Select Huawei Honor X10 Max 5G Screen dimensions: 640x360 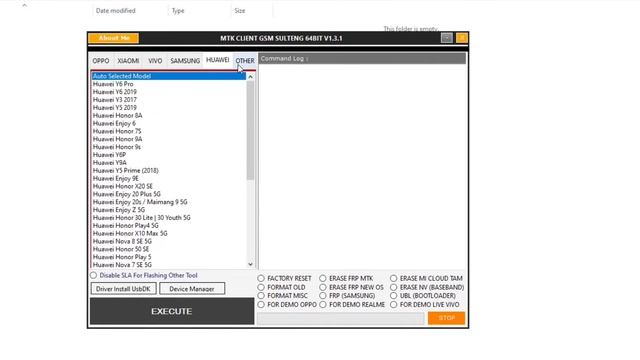coord(169,233)
